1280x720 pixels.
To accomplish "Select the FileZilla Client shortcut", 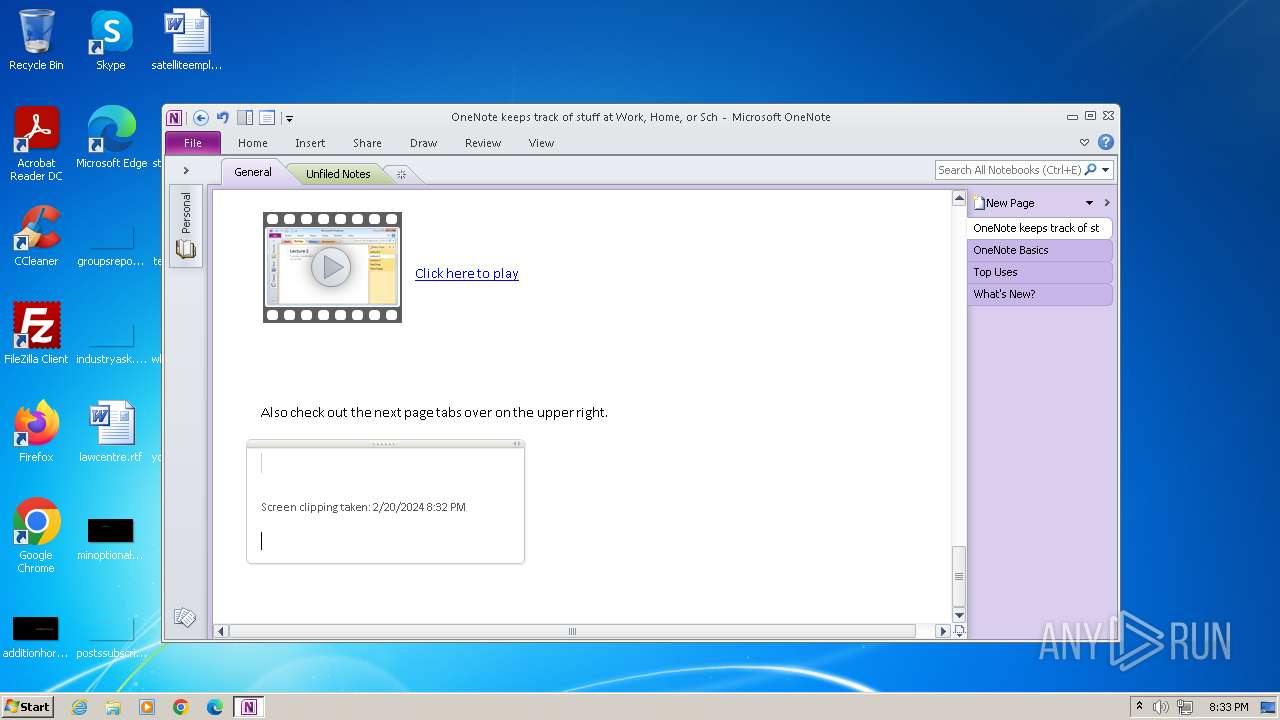I will click(36, 333).
